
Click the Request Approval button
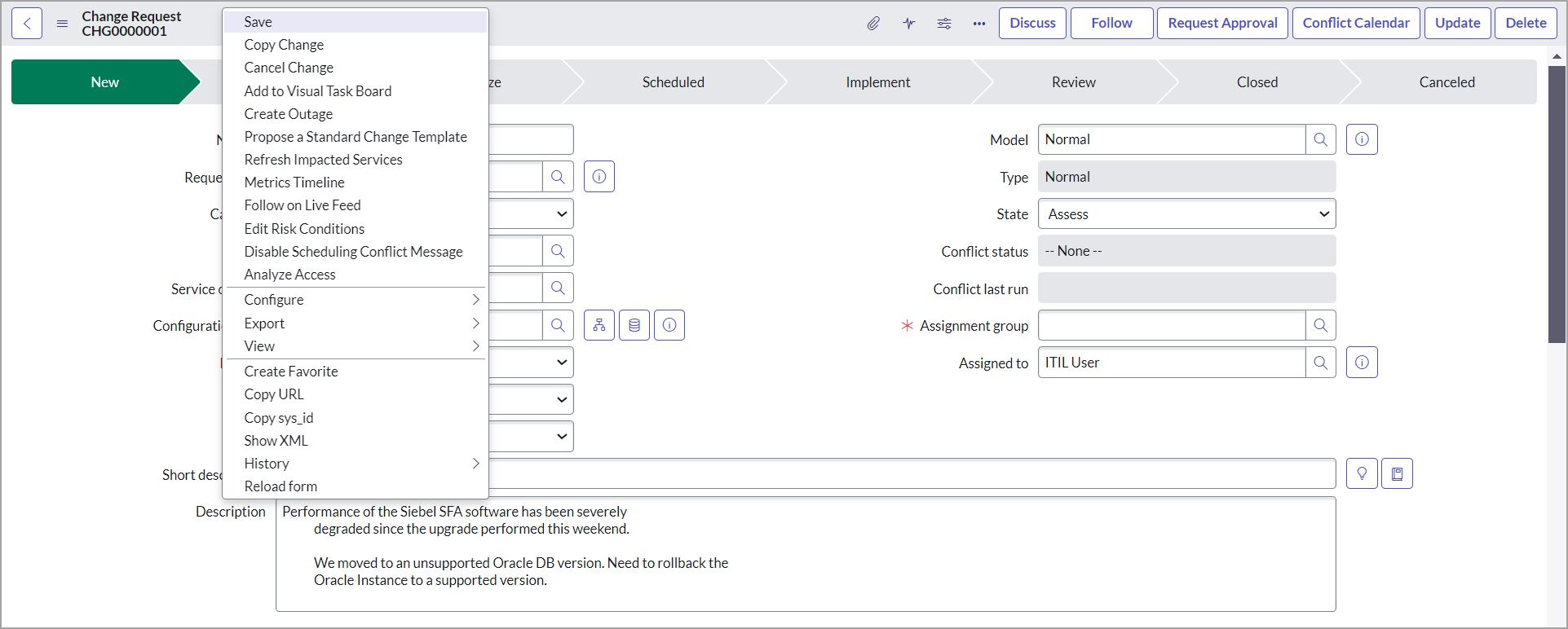click(1222, 24)
